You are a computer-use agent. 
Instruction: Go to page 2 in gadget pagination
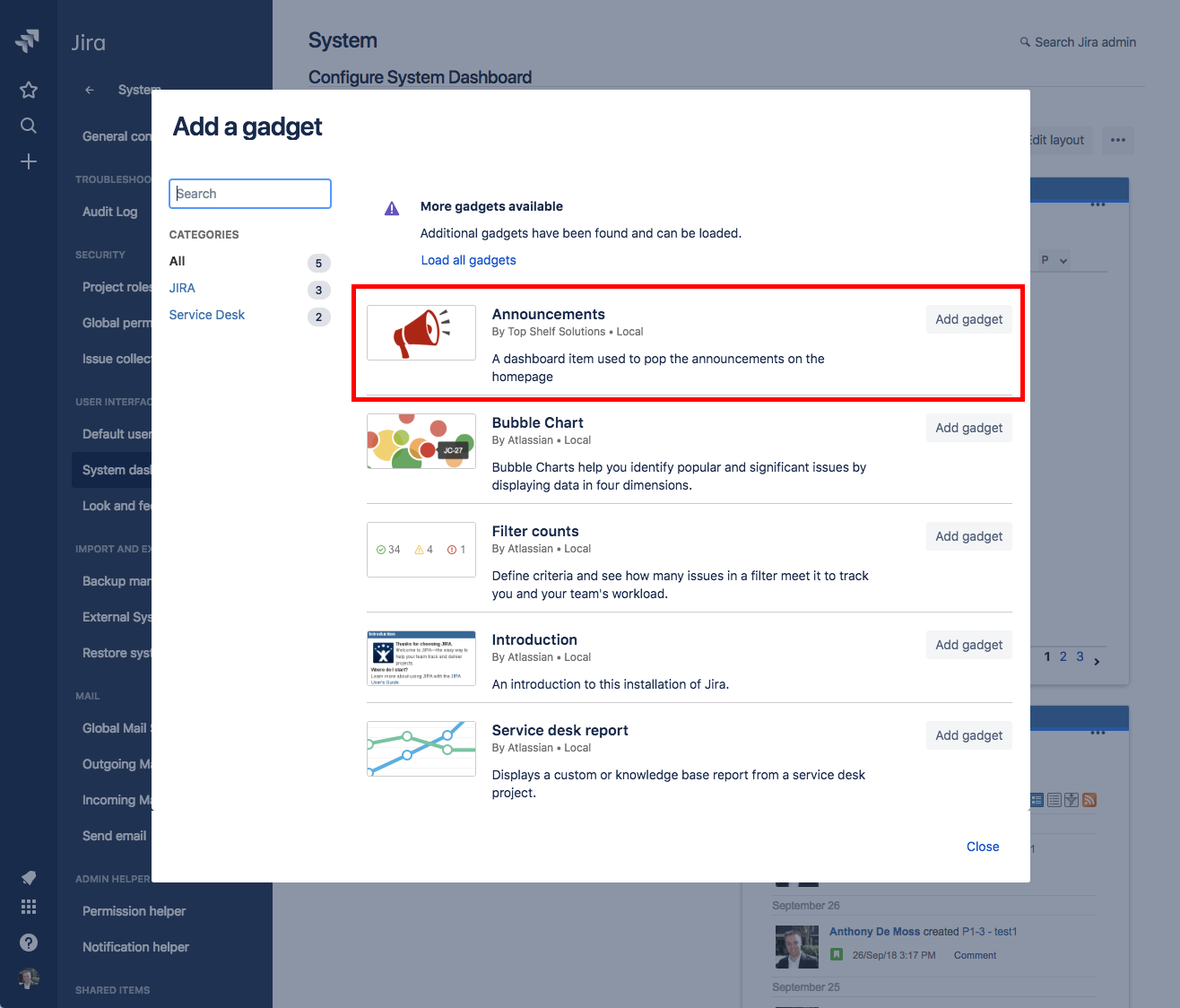pyautogui.click(x=1063, y=656)
